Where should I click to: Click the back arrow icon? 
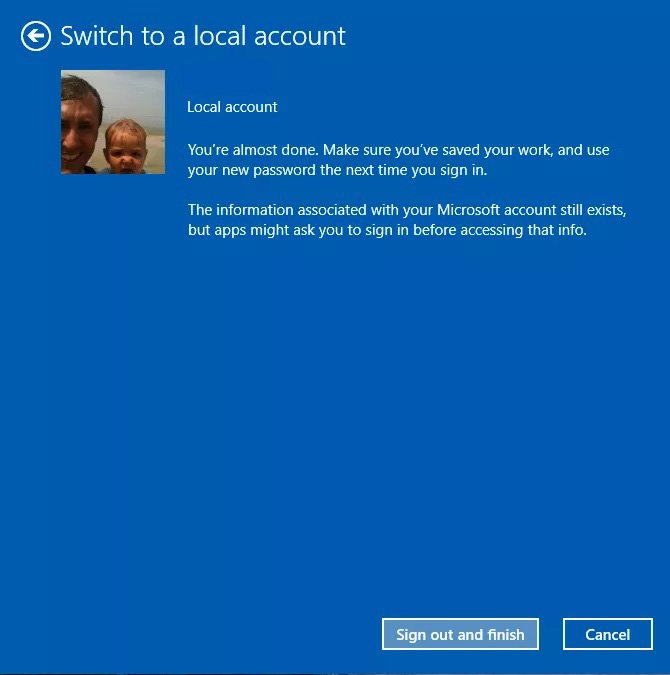point(36,37)
